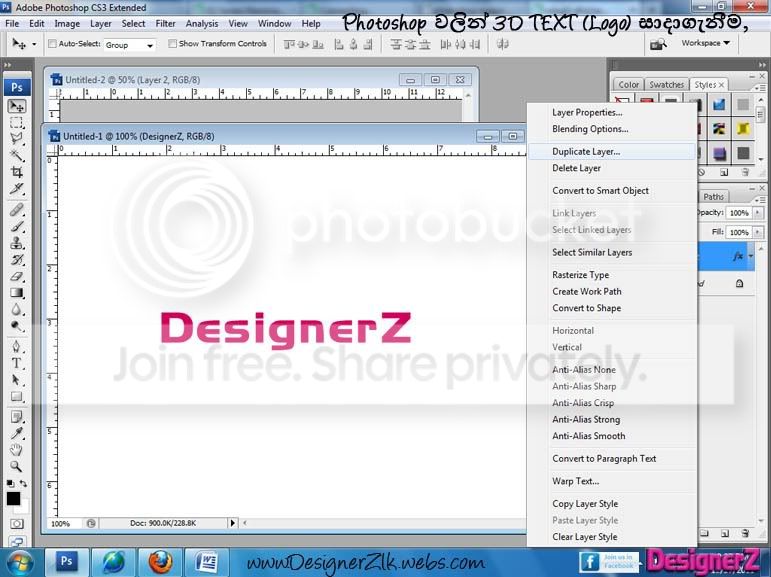771x577 pixels.
Task: Open the Group dropdown in options bar
Action: [x=129, y=45]
